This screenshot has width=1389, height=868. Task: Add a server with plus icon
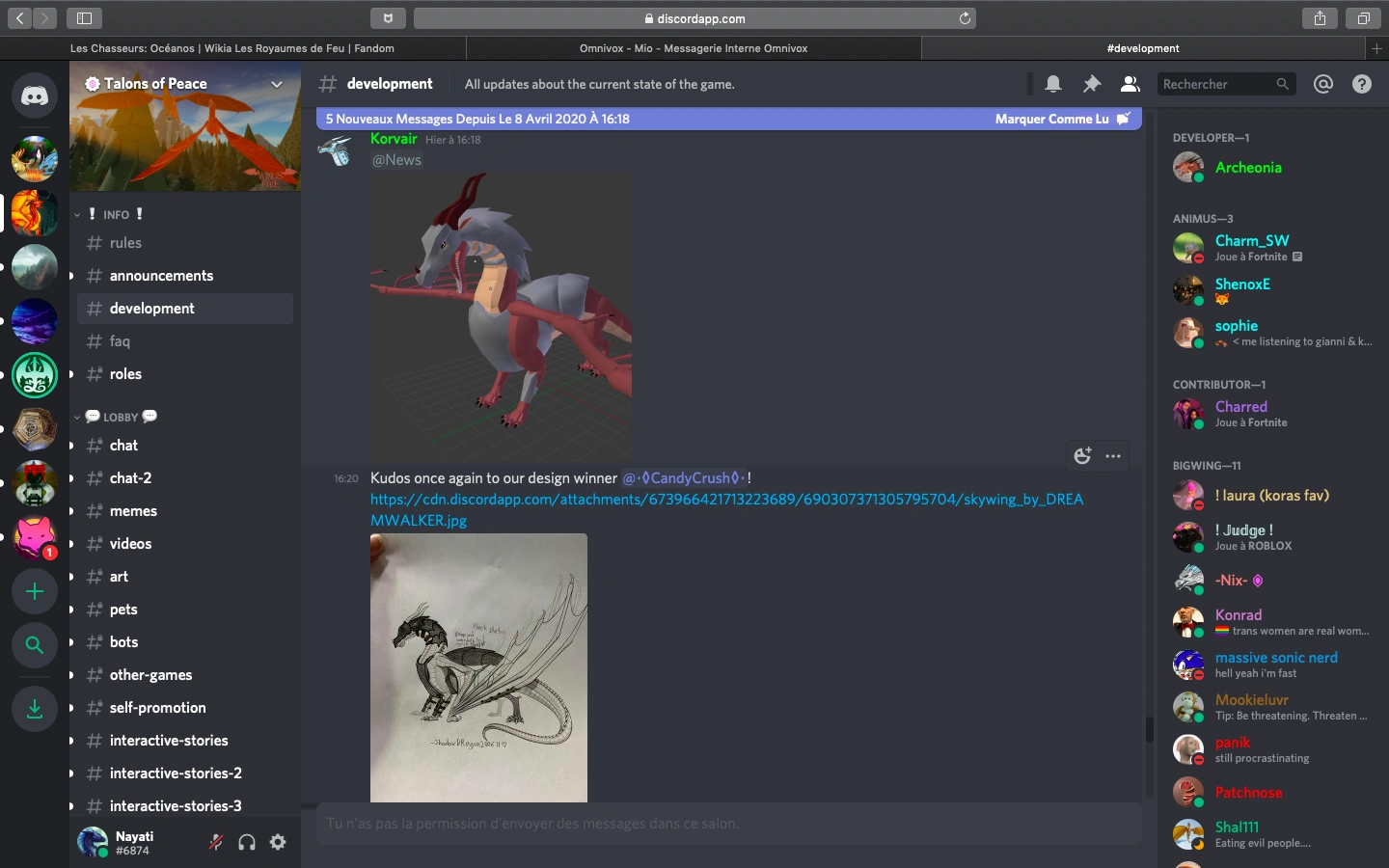(35, 591)
